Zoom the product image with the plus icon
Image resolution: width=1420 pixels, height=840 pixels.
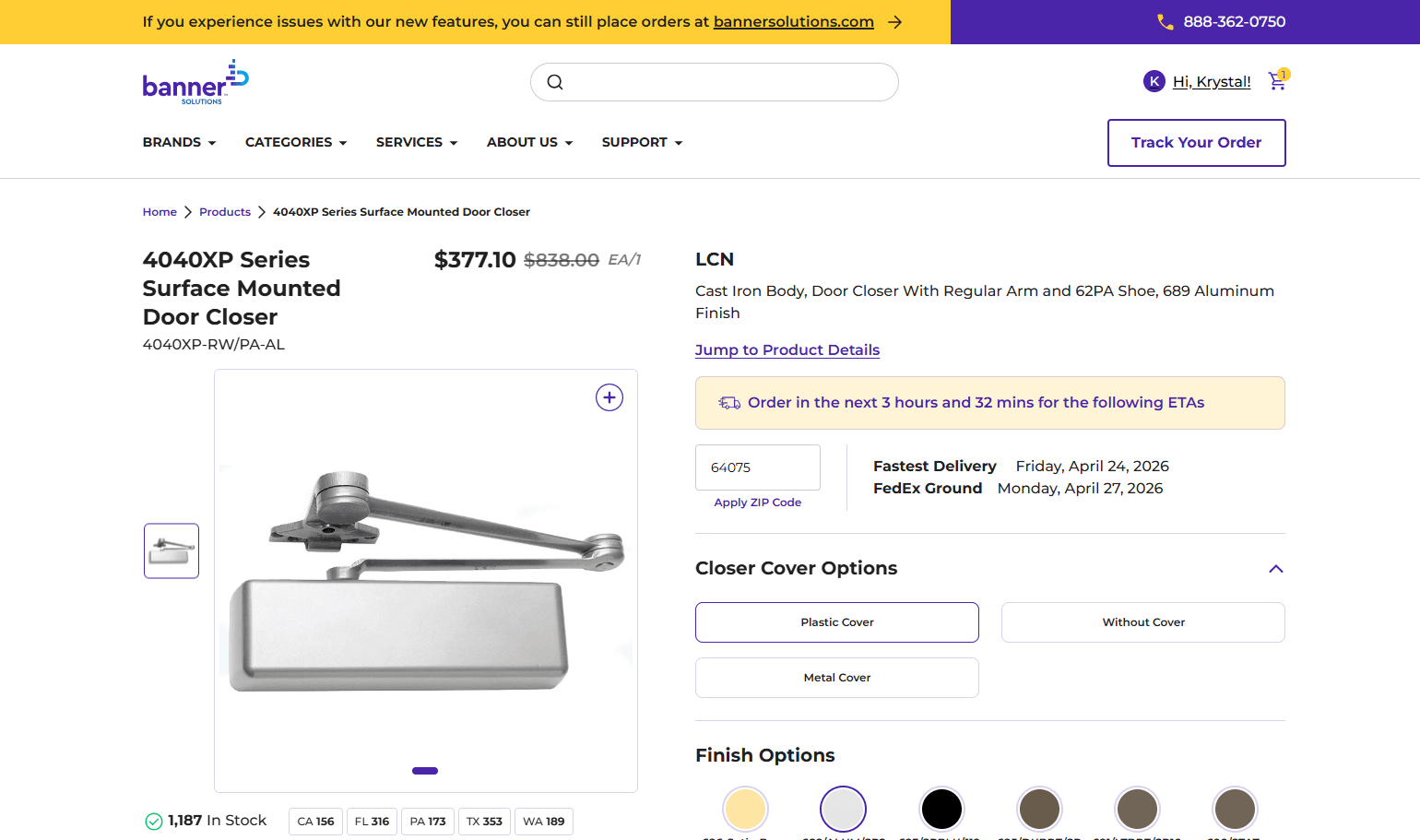609,397
